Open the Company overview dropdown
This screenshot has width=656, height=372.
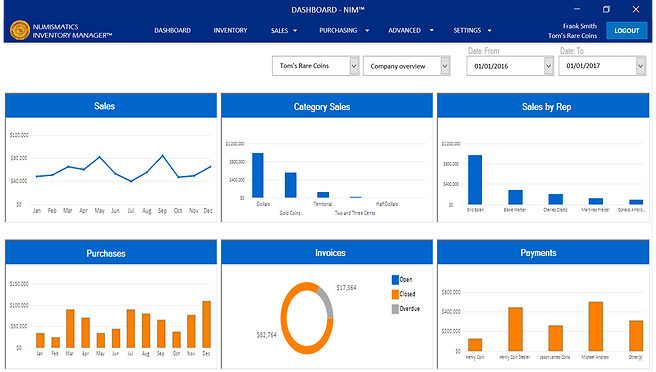pos(406,66)
